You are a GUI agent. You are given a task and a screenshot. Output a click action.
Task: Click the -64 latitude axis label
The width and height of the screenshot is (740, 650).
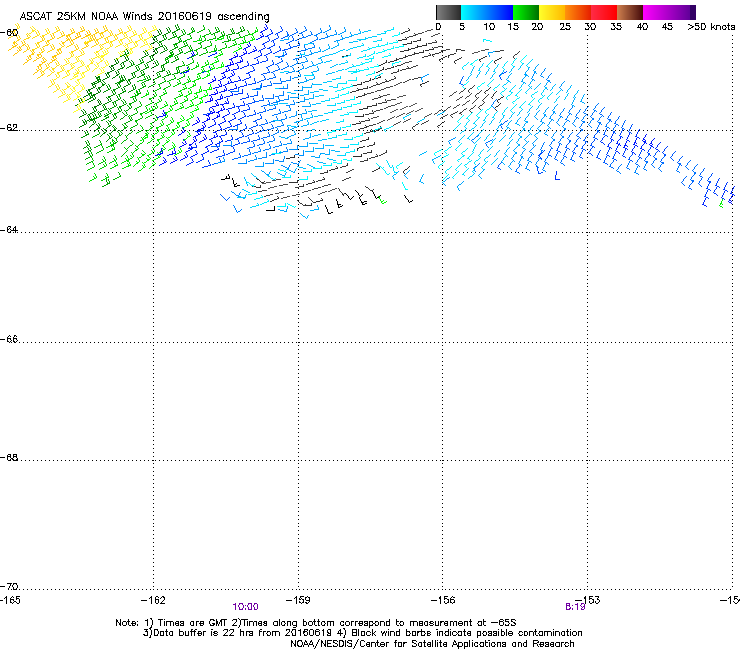10,230
